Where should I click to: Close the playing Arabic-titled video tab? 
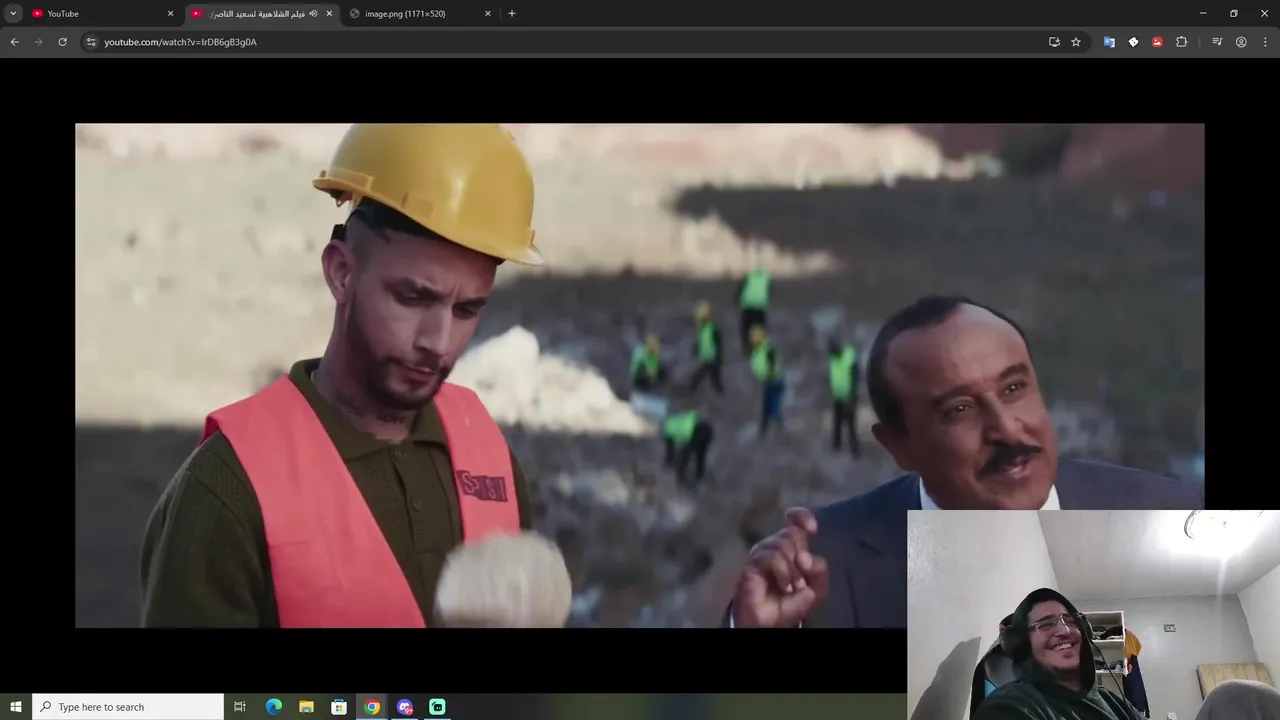329,13
